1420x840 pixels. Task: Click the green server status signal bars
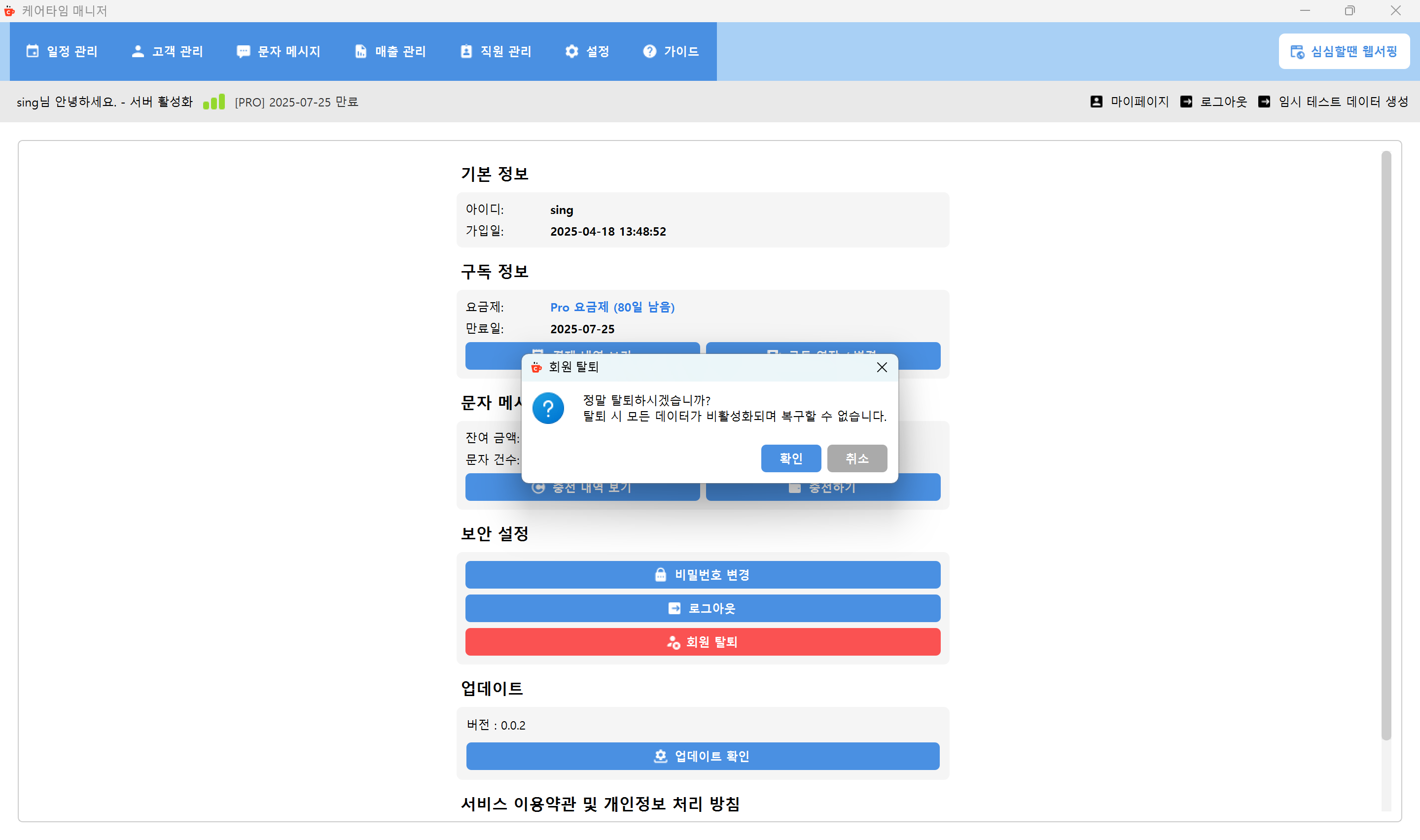214,102
